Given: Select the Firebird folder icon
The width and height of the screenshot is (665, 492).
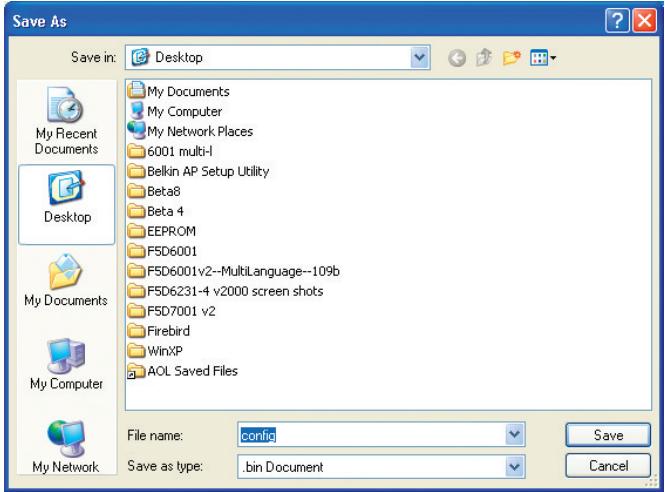Looking at the screenshot, I should pos(137,331).
